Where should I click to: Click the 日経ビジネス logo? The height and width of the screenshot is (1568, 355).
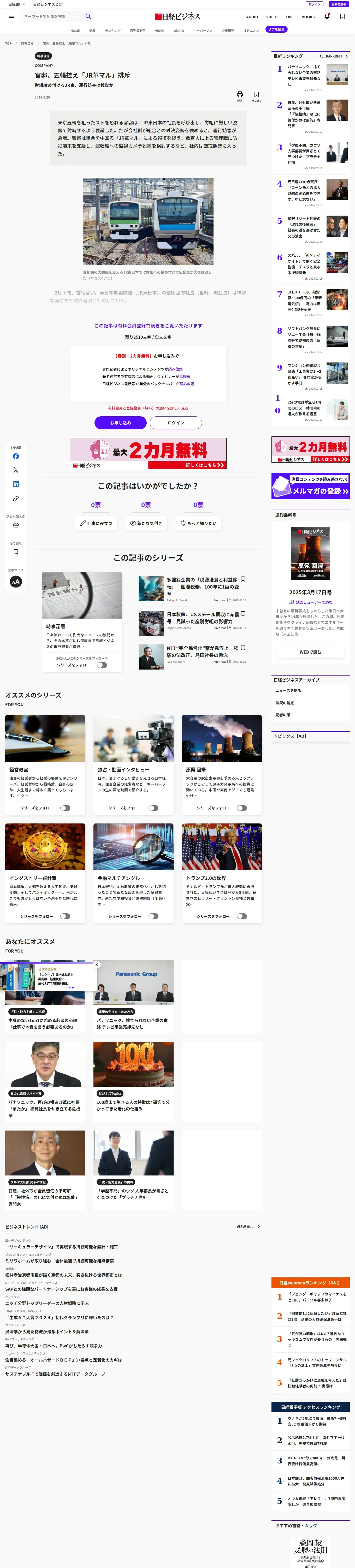pyautogui.click(x=177, y=16)
